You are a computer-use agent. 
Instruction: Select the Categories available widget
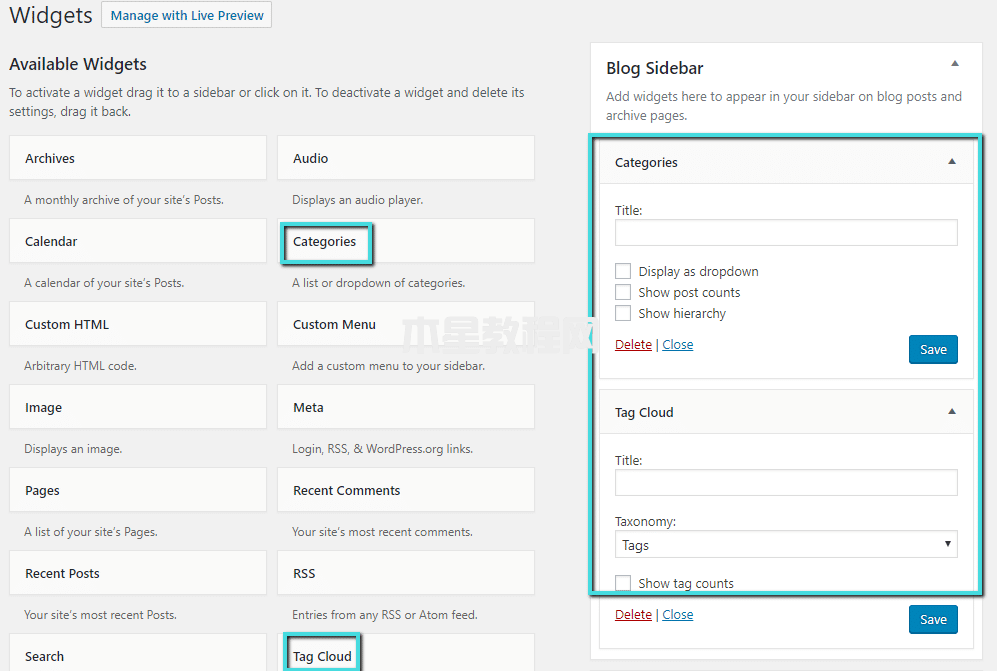point(406,241)
